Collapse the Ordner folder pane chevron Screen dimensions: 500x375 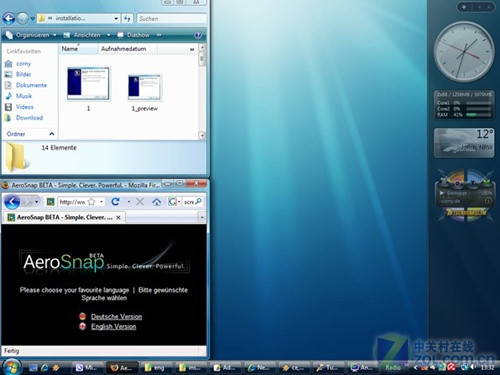(x=52, y=134)
